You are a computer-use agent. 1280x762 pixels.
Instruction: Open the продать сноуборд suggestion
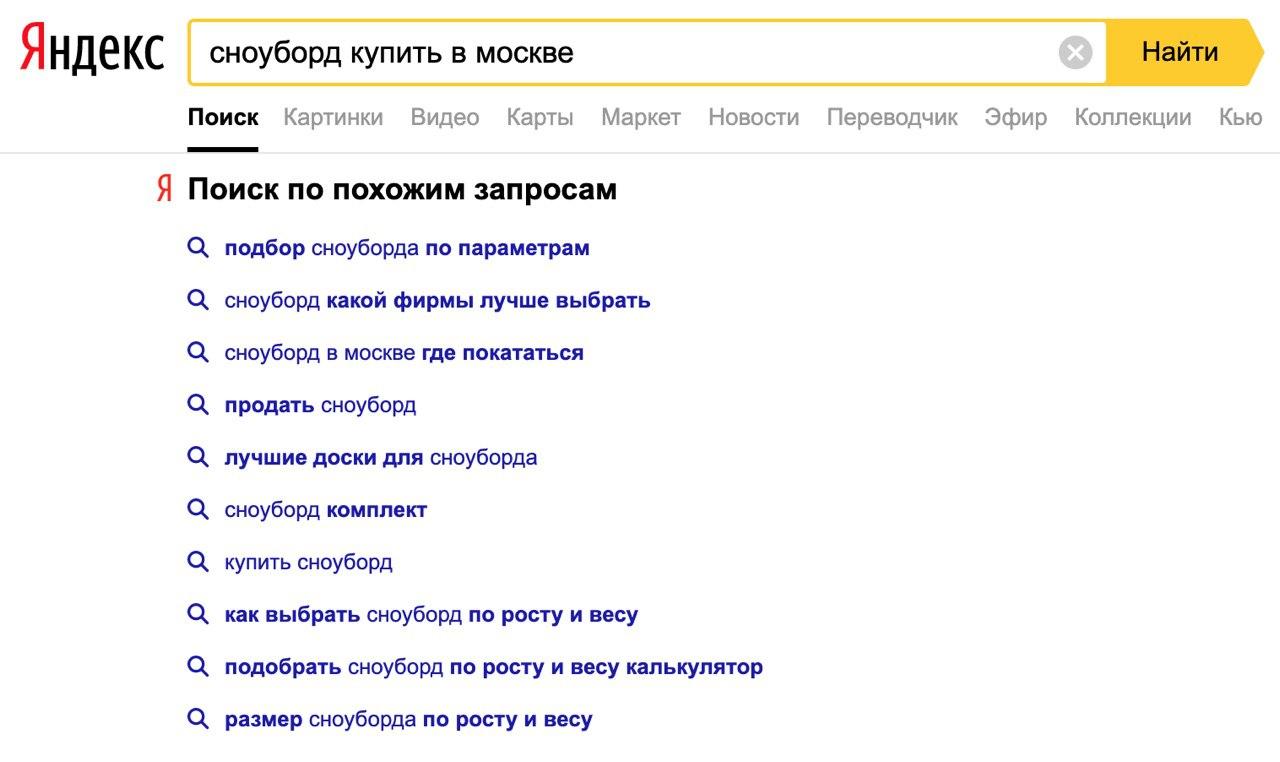(320, 405)
